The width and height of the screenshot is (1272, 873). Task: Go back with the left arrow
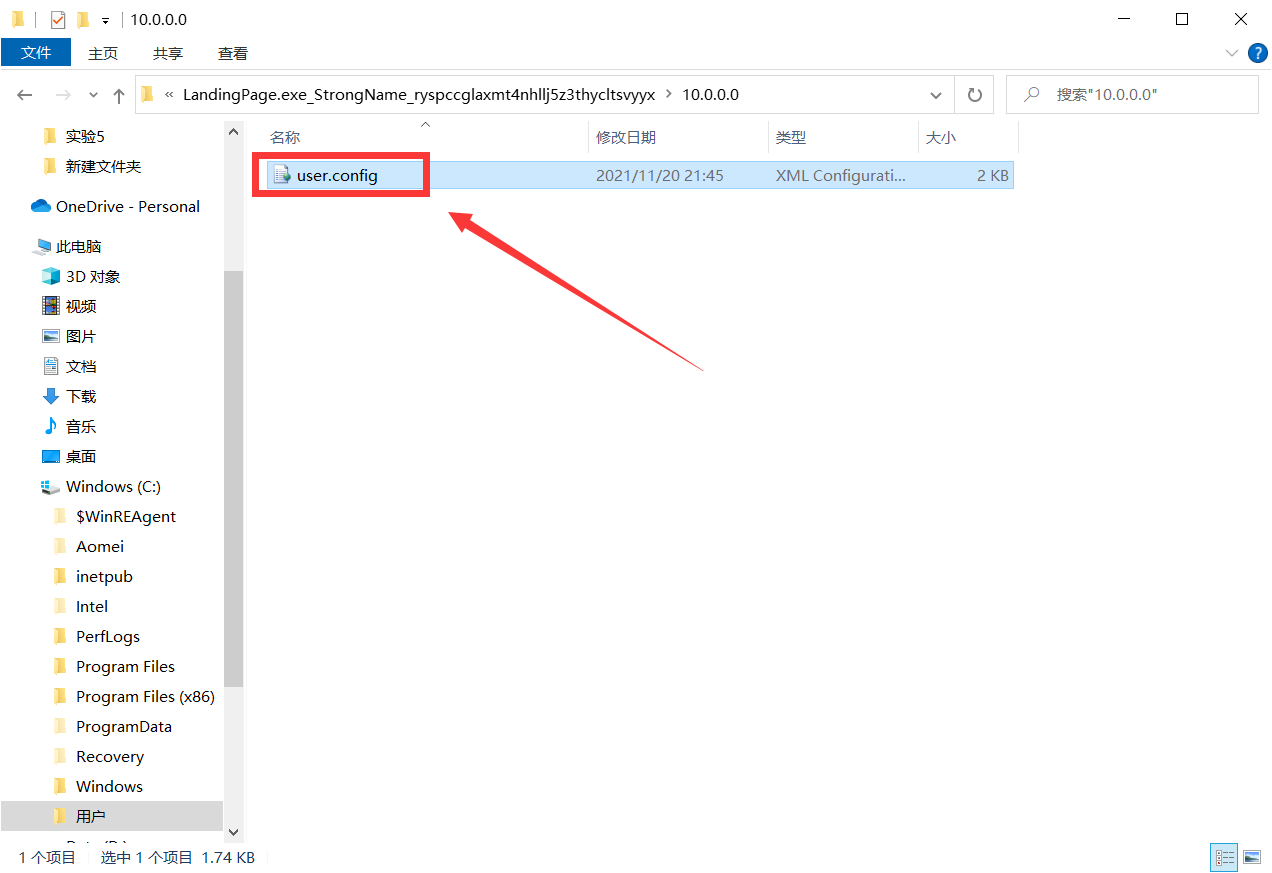pos(25,95)
